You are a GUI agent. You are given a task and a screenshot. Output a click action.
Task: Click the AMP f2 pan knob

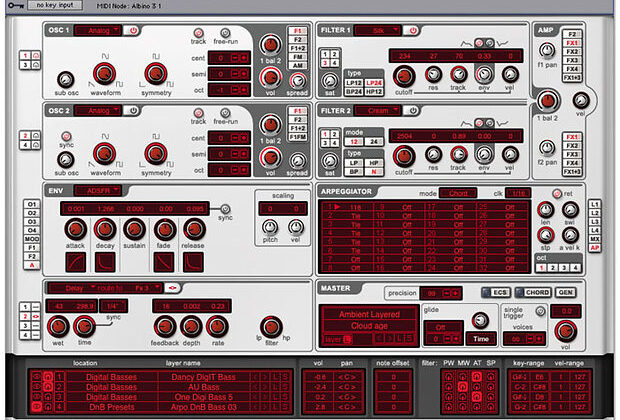click(x=547, y=148)
